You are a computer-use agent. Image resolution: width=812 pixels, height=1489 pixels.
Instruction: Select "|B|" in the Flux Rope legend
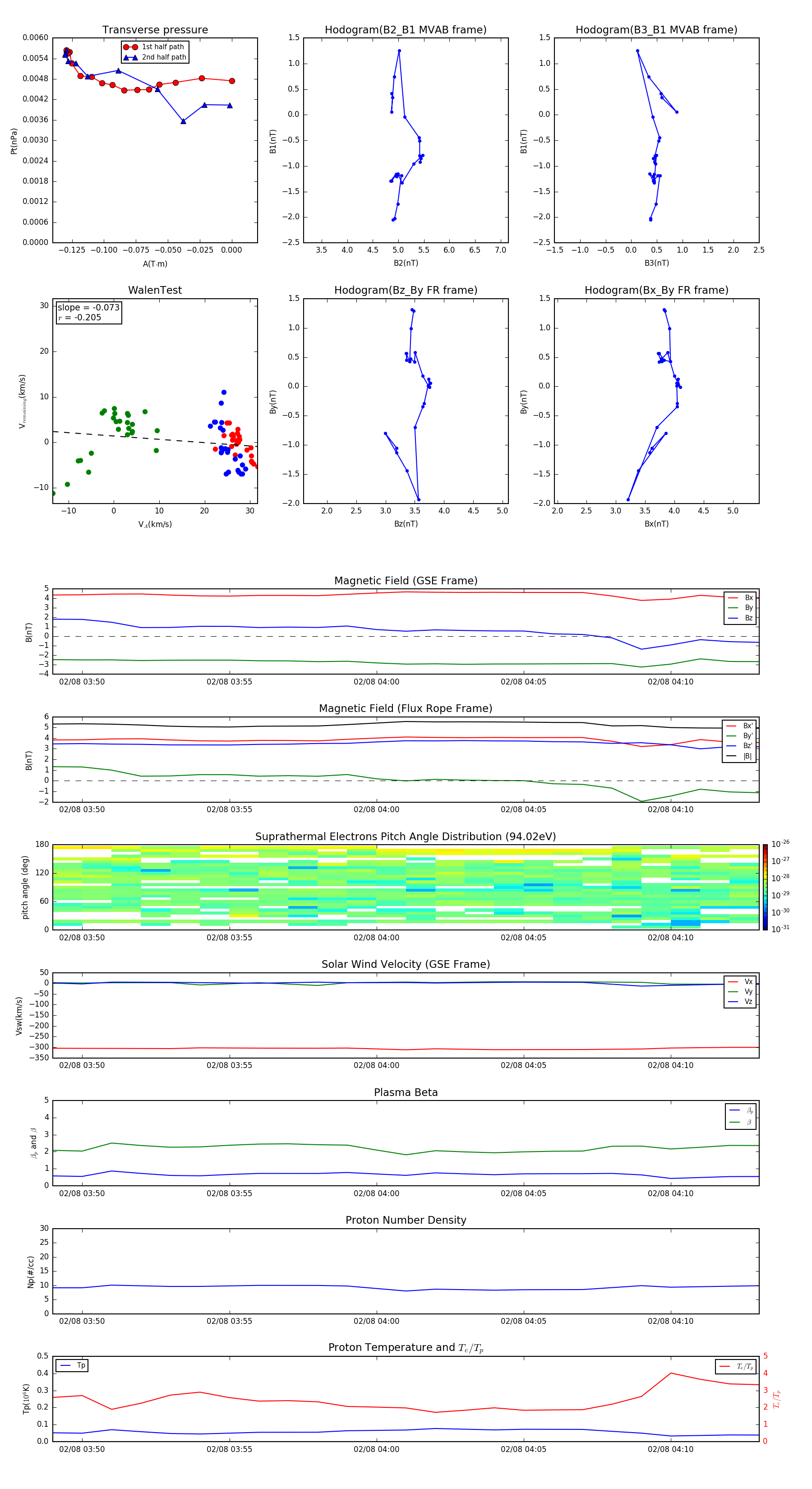click(x=740, y=756)
